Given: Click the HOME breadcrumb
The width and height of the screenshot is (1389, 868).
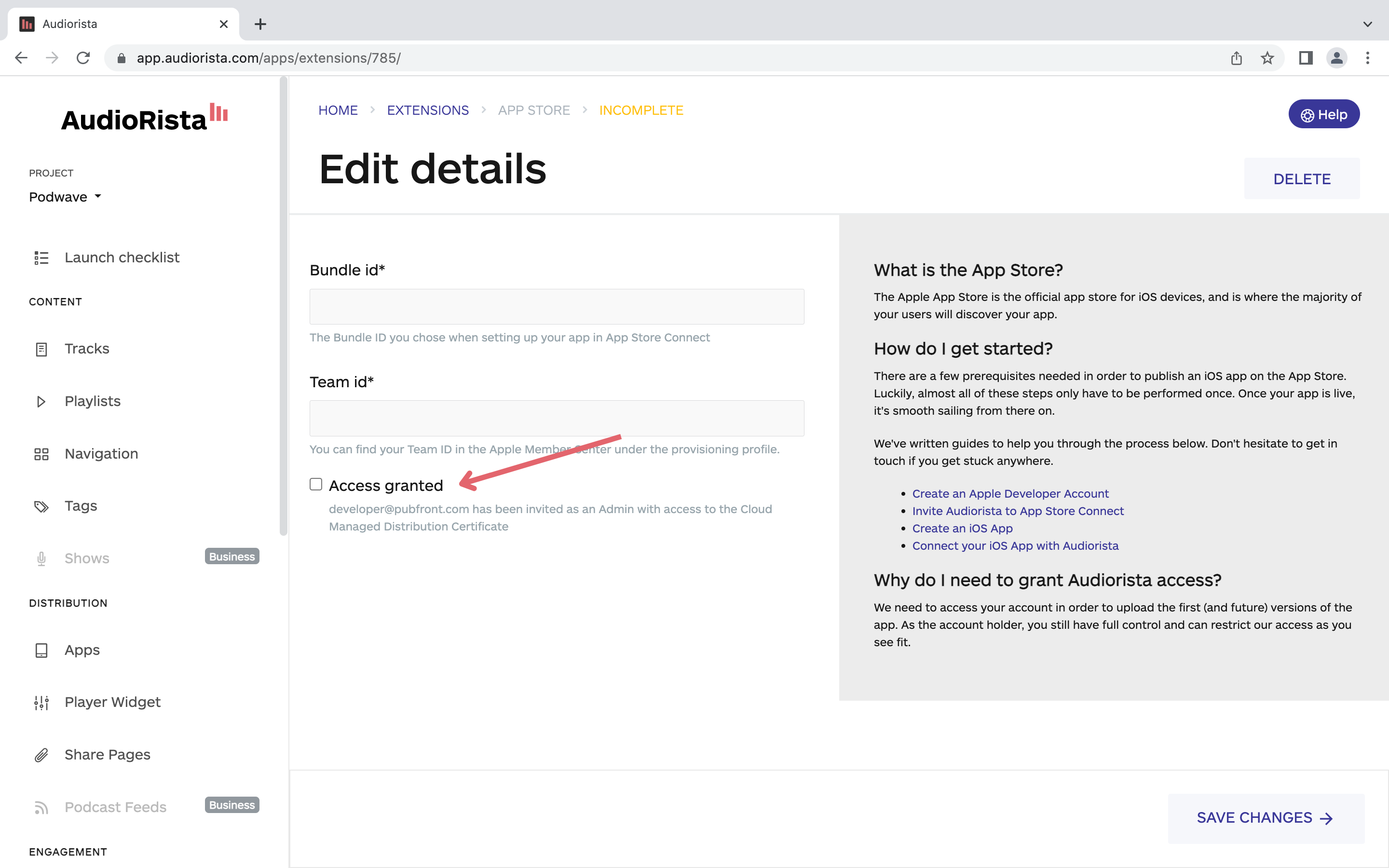Looking at the screenshot, I should 338,110.
